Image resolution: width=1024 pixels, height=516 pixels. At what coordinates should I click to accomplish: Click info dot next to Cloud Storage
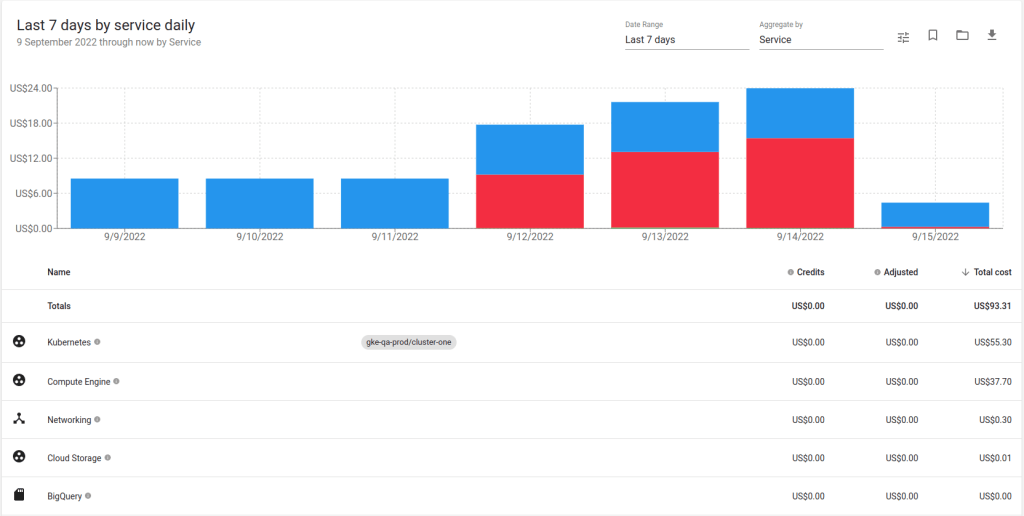pos(108,457)
